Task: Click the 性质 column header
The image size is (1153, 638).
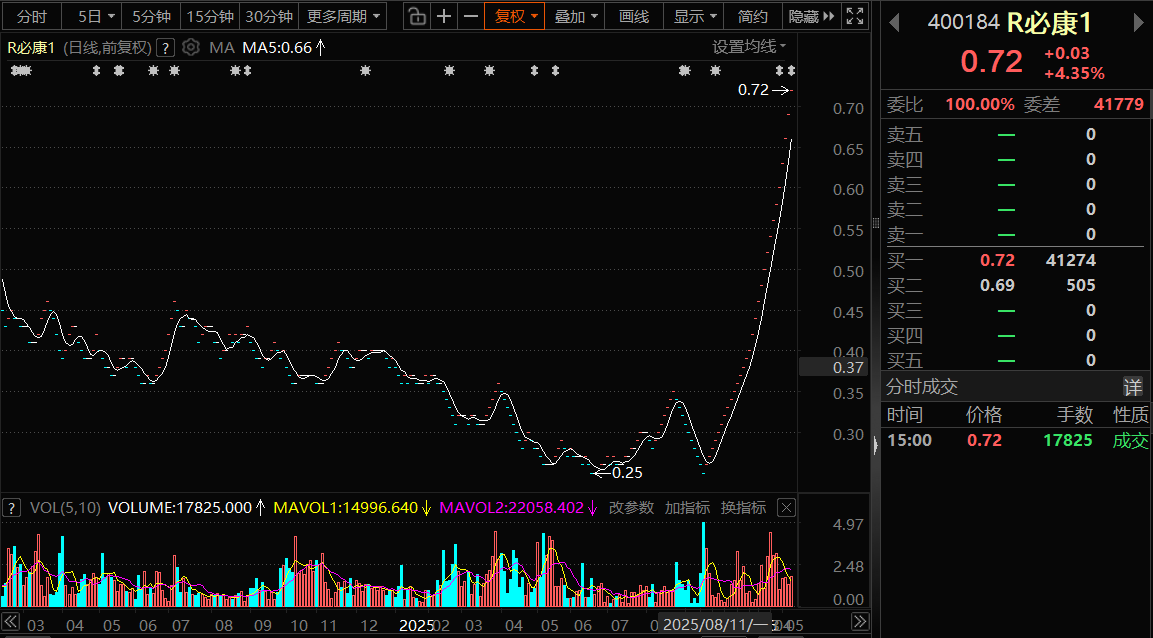Action: pos(1130,415)
